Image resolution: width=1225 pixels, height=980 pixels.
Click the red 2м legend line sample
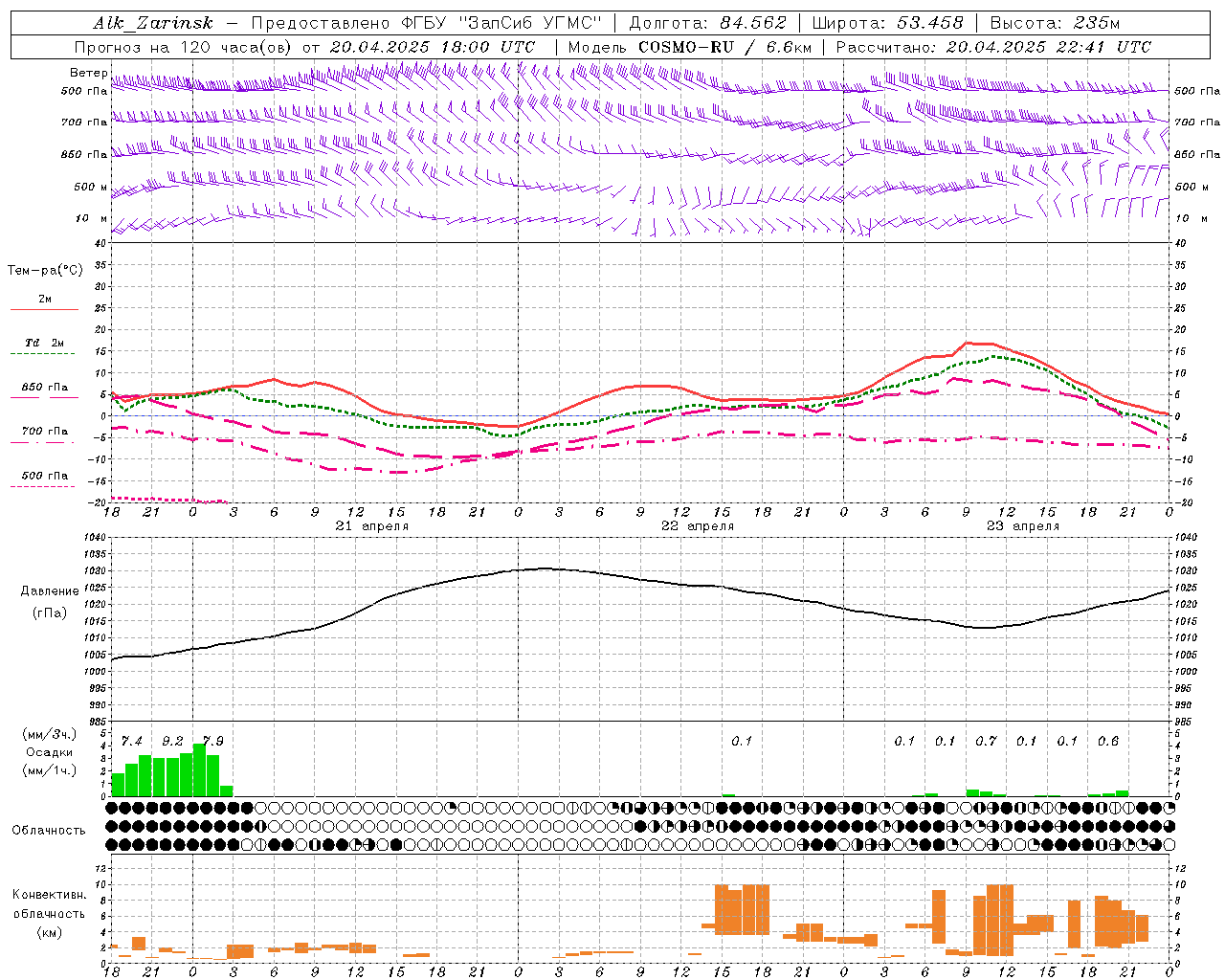coord(44,310)
